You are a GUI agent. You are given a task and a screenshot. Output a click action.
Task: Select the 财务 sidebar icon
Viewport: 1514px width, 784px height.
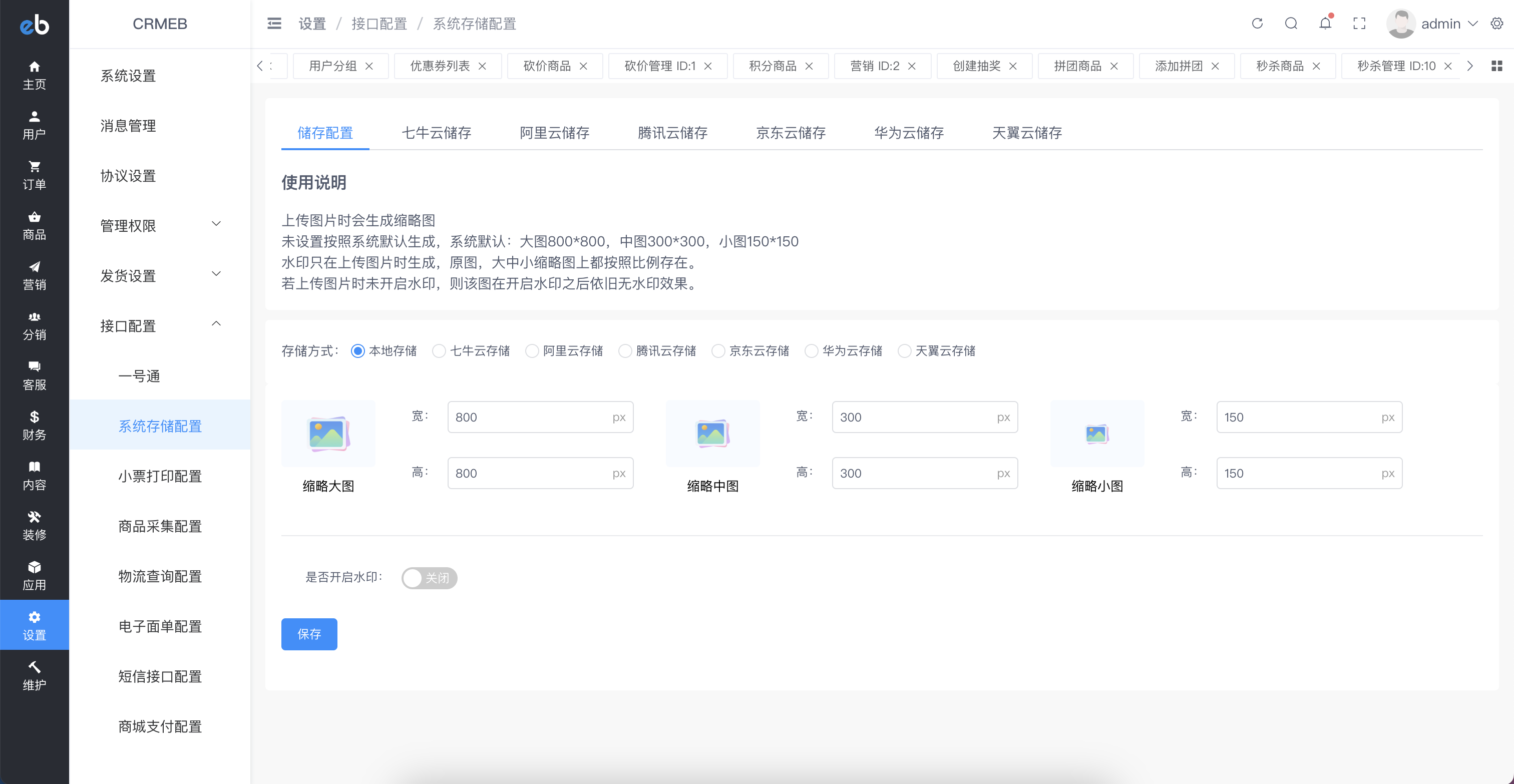tap(34, 425)
